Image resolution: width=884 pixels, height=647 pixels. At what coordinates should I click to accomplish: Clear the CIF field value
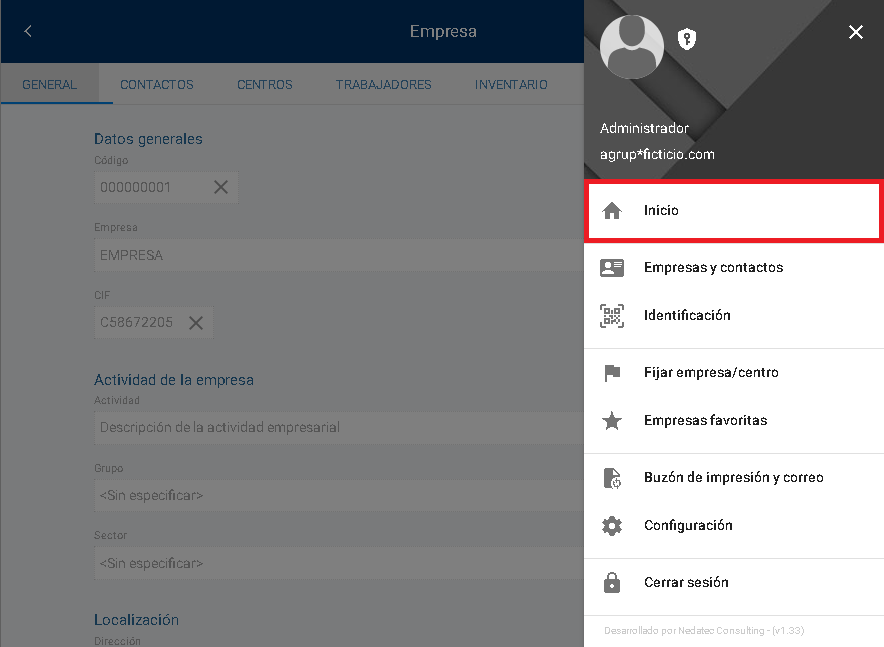tap(196, 323)
